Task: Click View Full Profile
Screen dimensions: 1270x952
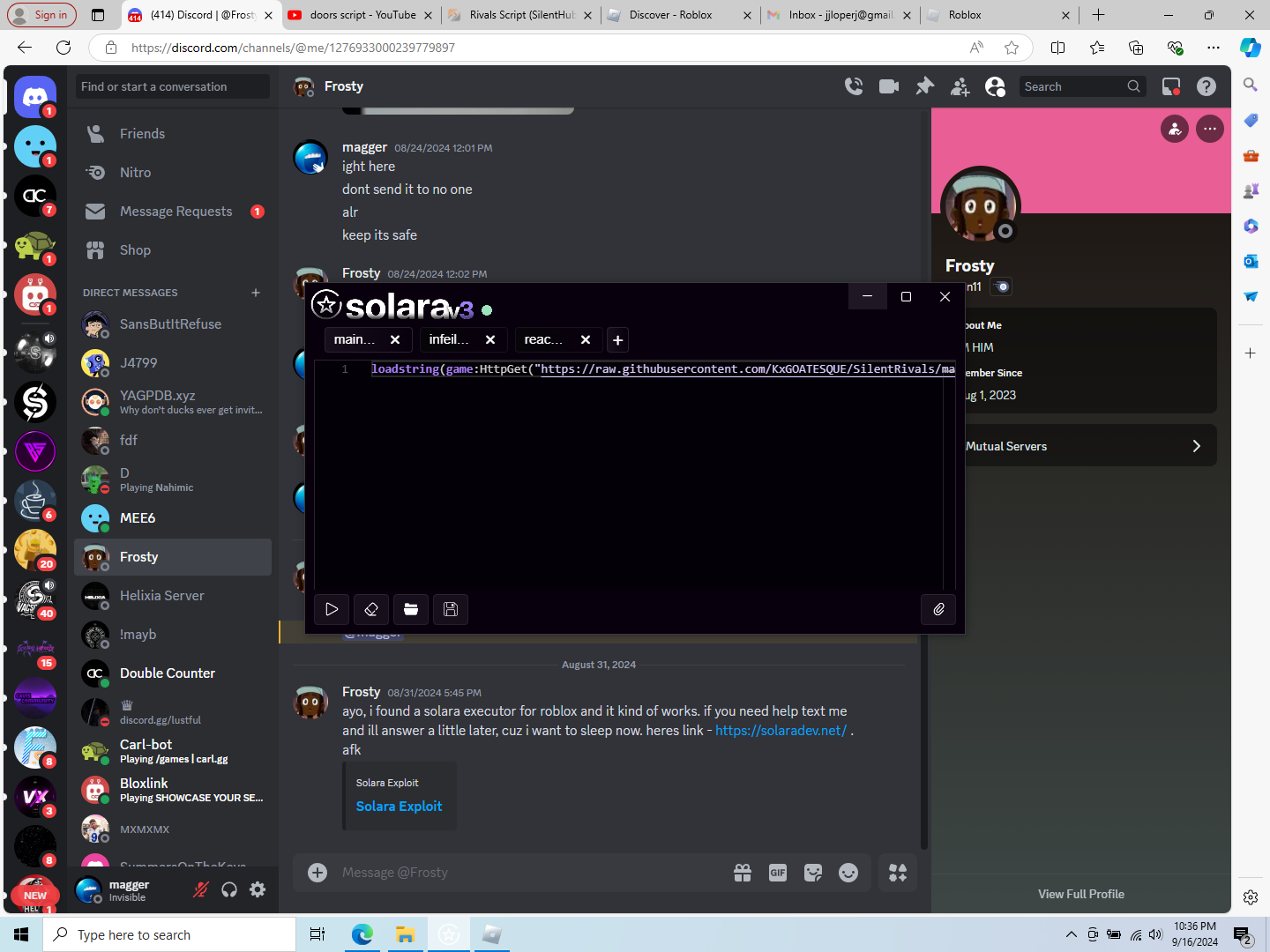Action: 1081,894
